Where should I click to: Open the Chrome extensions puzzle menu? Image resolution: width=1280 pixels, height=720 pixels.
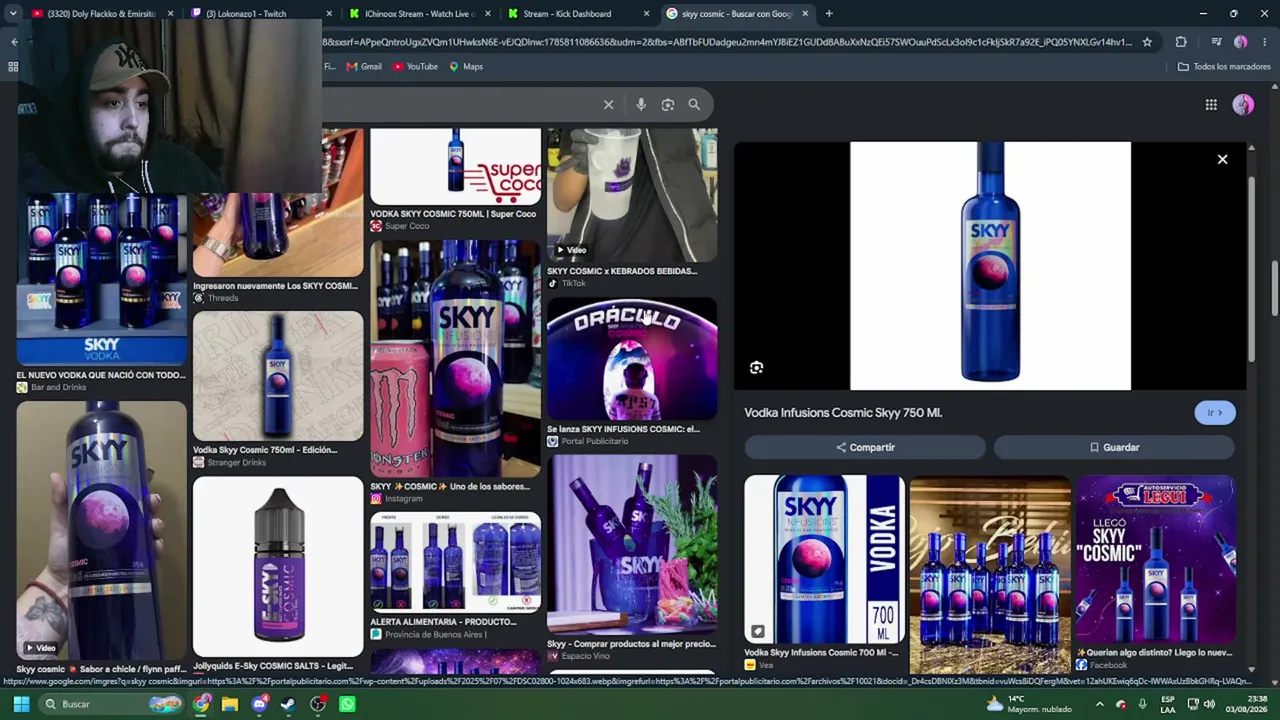pos(1181,42)
